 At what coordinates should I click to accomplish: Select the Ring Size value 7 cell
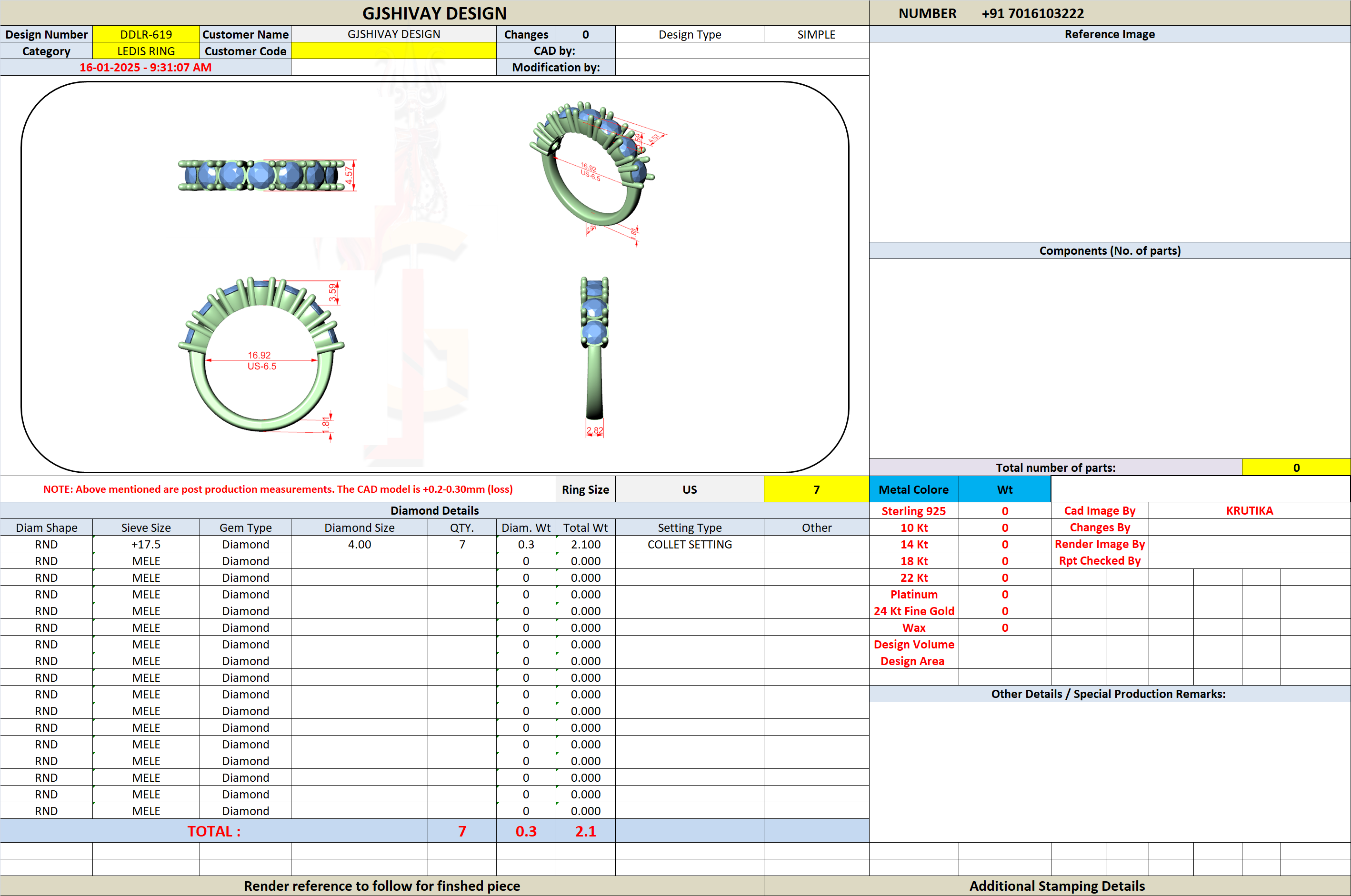tap(816, 490)
